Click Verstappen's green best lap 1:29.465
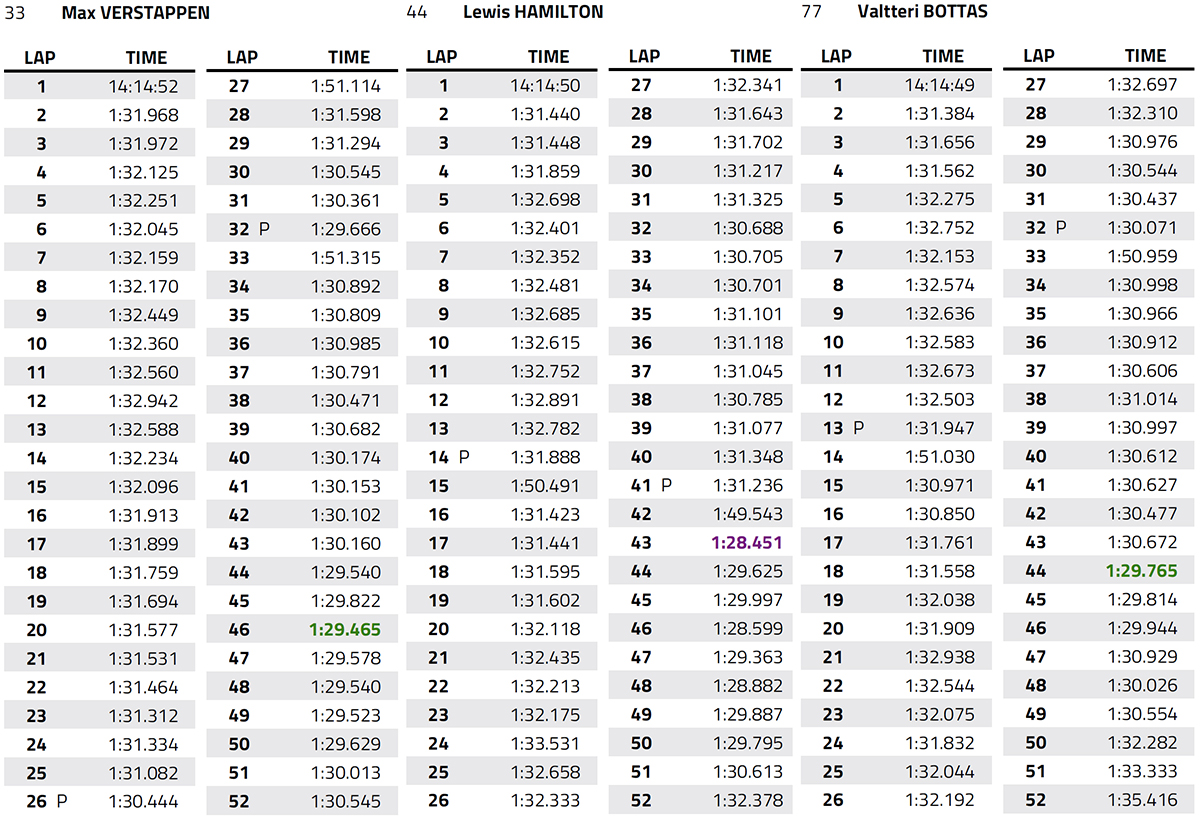This screenshot has width=1200, height=833. (x=346, y=631)
